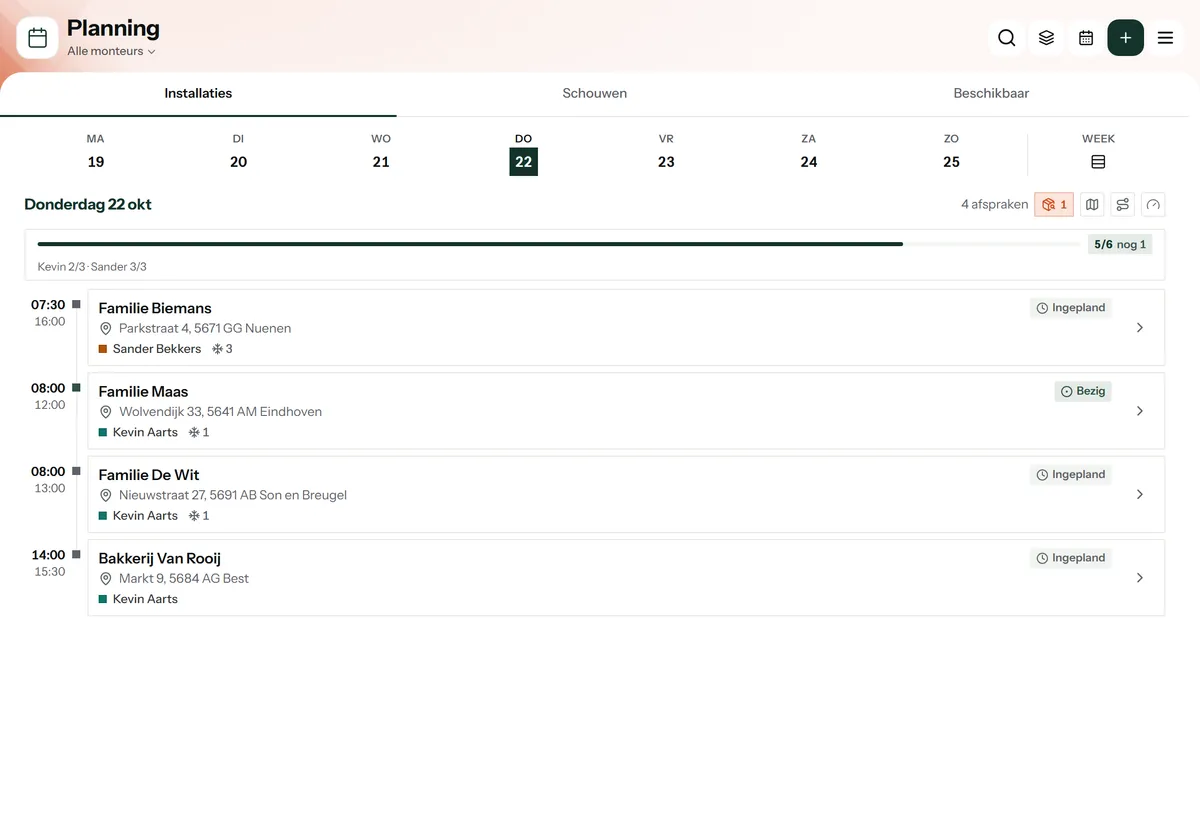The width and height of the screenshot is (1200, 834).
Task: Click the route icon next to map
Action: pos(1123,204)
